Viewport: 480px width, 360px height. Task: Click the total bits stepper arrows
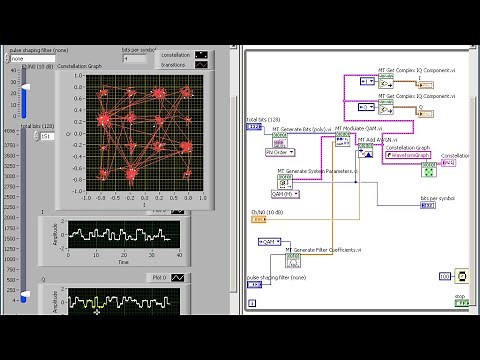click(37, 136)
